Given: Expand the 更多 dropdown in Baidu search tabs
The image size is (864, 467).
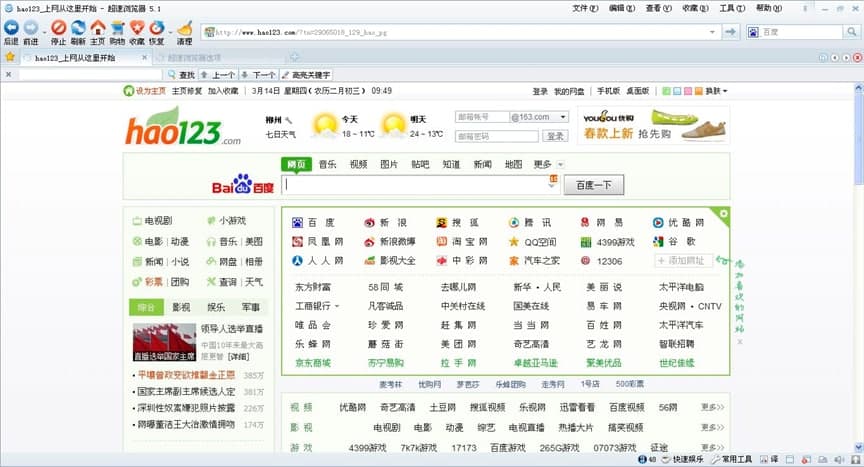Looking at the screenshot, I should click(560, 165).
